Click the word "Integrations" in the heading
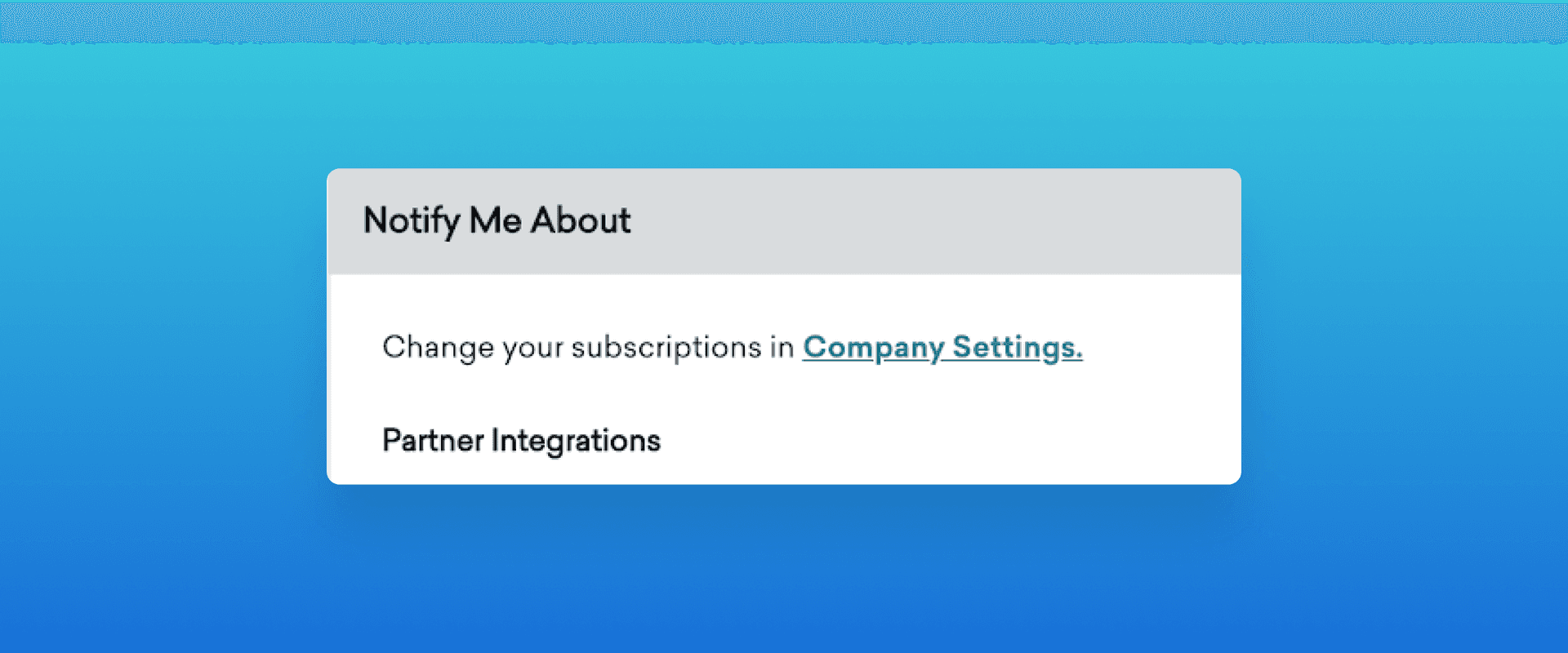The image size is (1568, 653). 576,441
